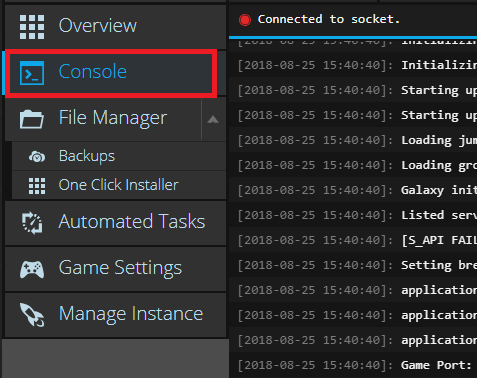The image size is (477, 378).
Task: Open the Overview menu item
Action: (x=115, y=27)
